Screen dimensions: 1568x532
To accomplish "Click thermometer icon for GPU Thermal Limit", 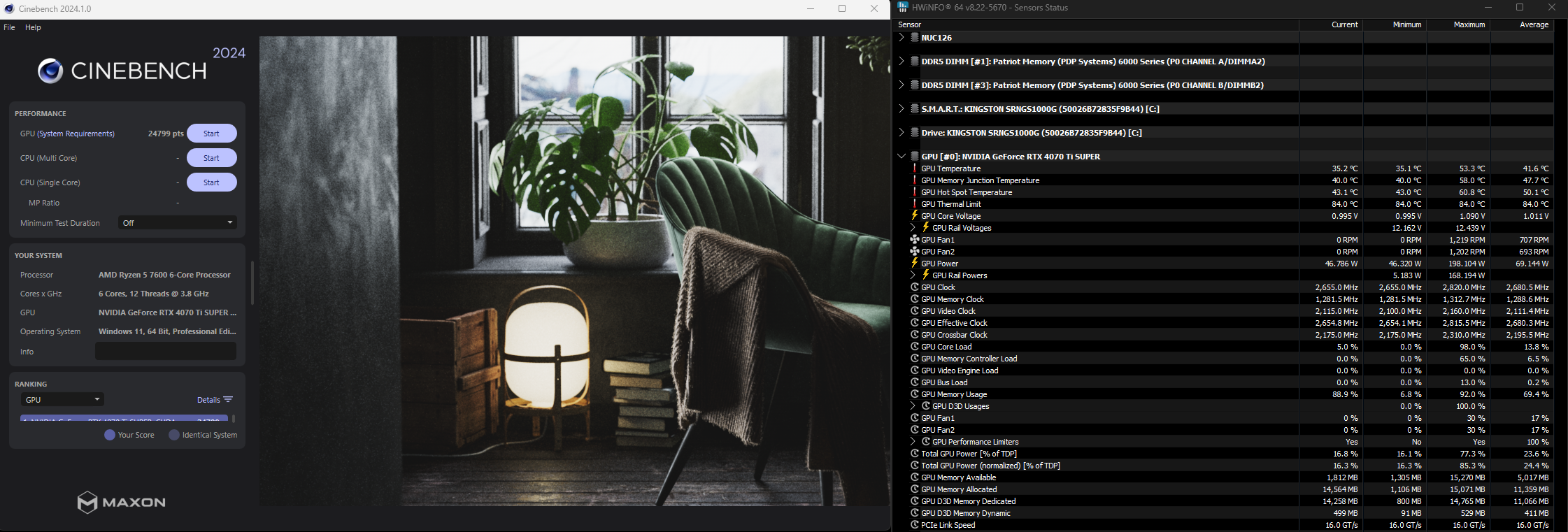I will point(914,204).
